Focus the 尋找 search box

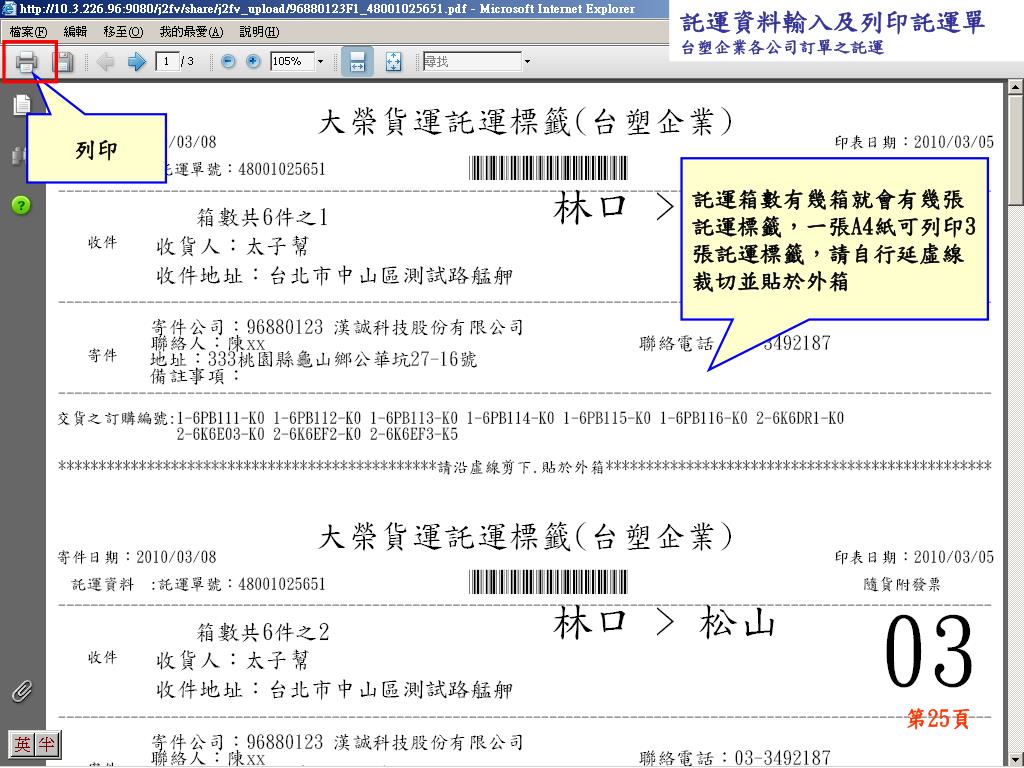[x=472, y=61]
